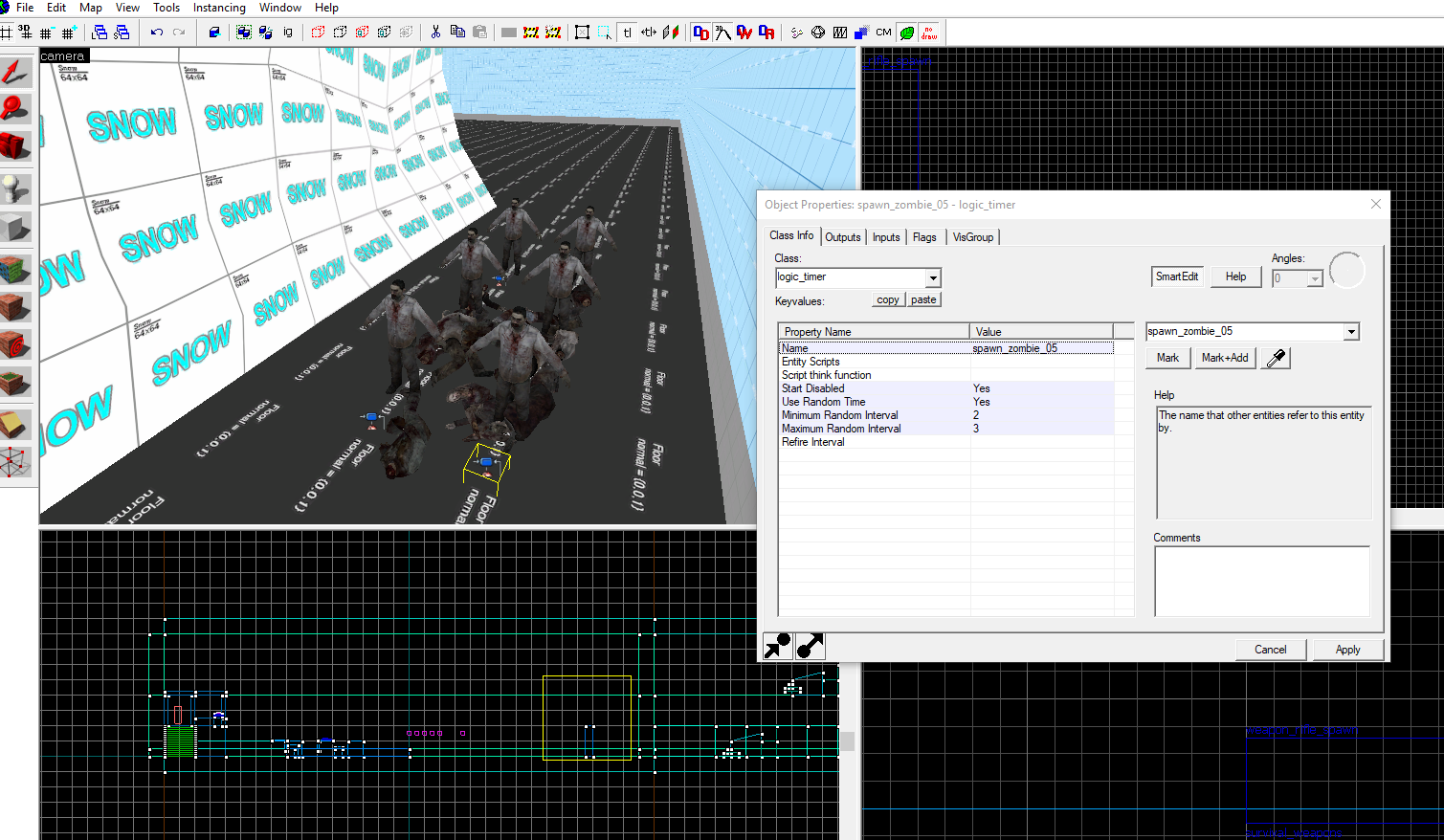Click inside the Comments text box

coord(1262,582)
